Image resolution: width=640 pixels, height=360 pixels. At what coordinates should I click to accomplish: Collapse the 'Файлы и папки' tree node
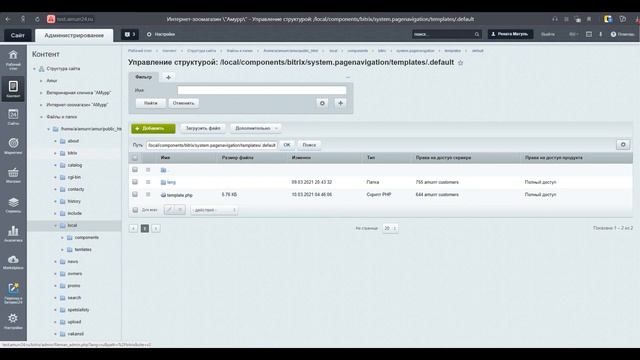pos(41,117)
